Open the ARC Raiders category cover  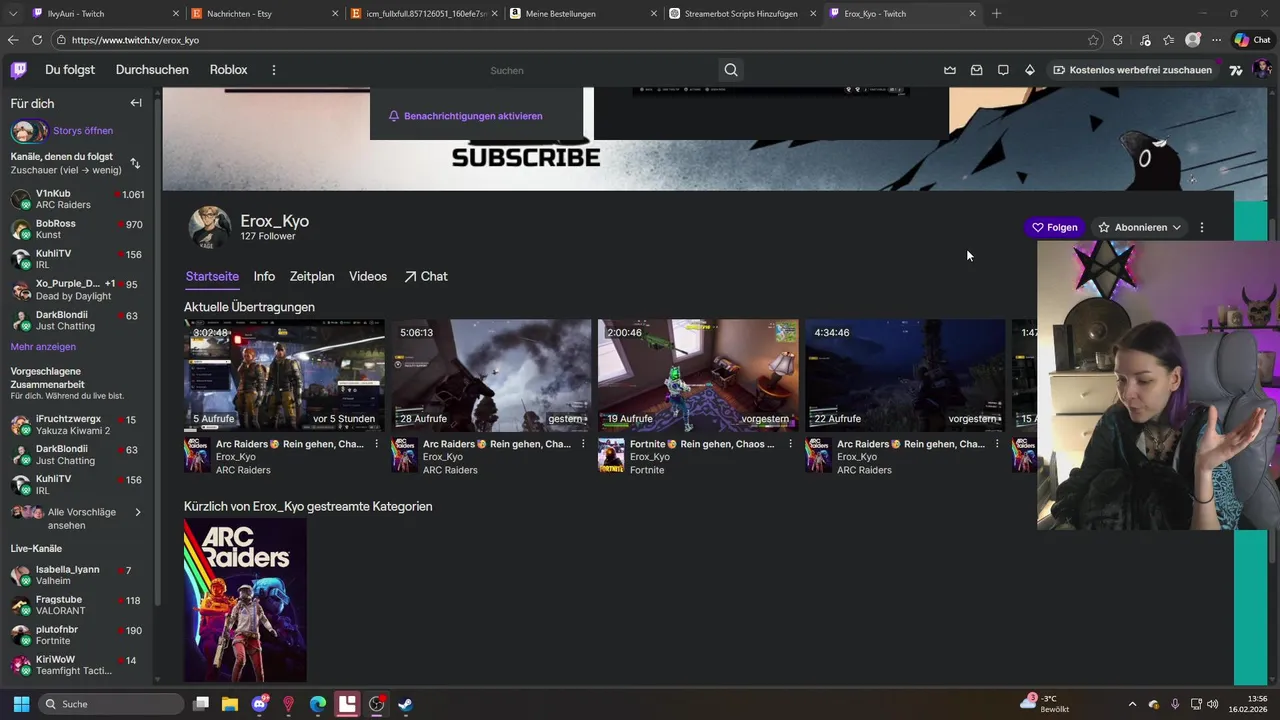[x=245, y=600]
